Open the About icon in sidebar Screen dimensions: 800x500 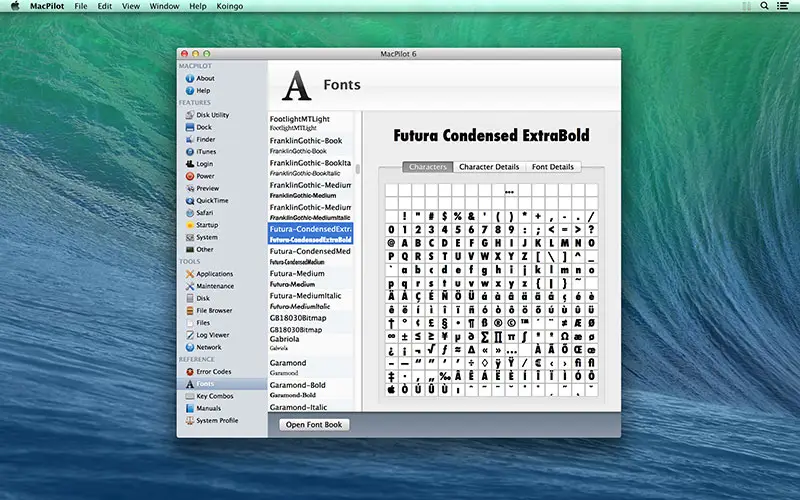coord(190,78)
